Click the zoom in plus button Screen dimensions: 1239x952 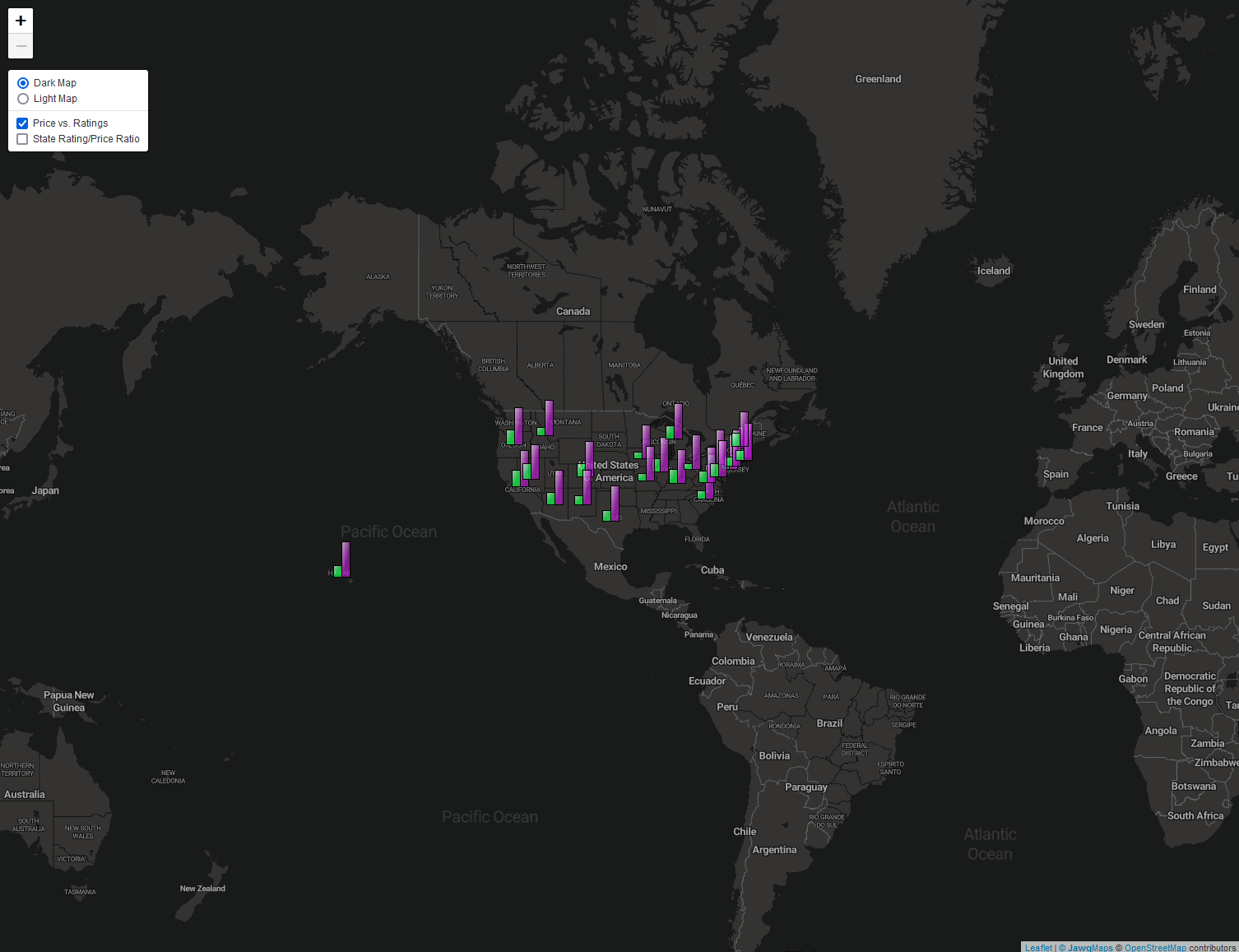click(x=21, y=21)
